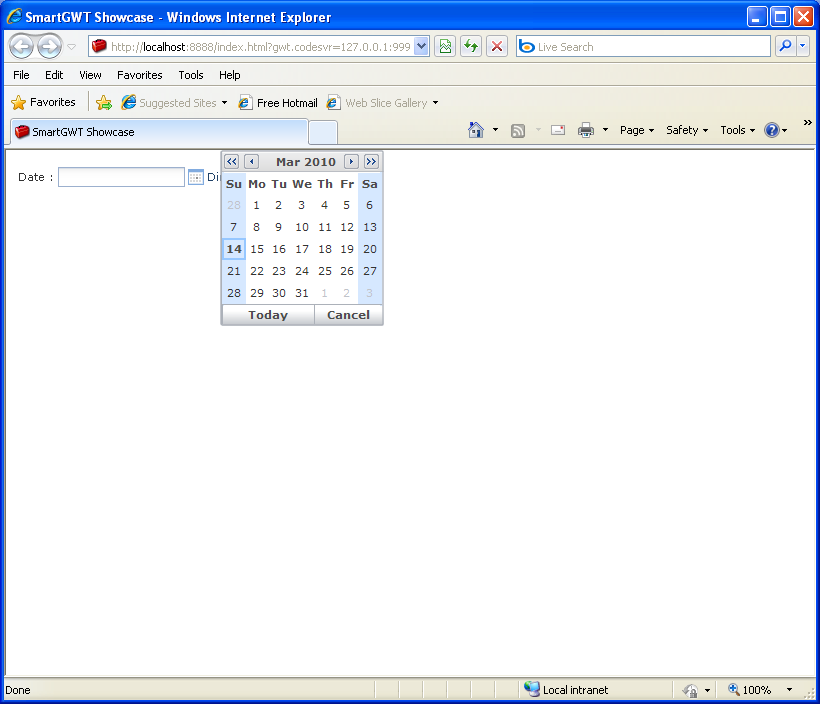The image size is (820, 704).
Task: Click the Refresh page icon
Action: (x=471, y=47)
